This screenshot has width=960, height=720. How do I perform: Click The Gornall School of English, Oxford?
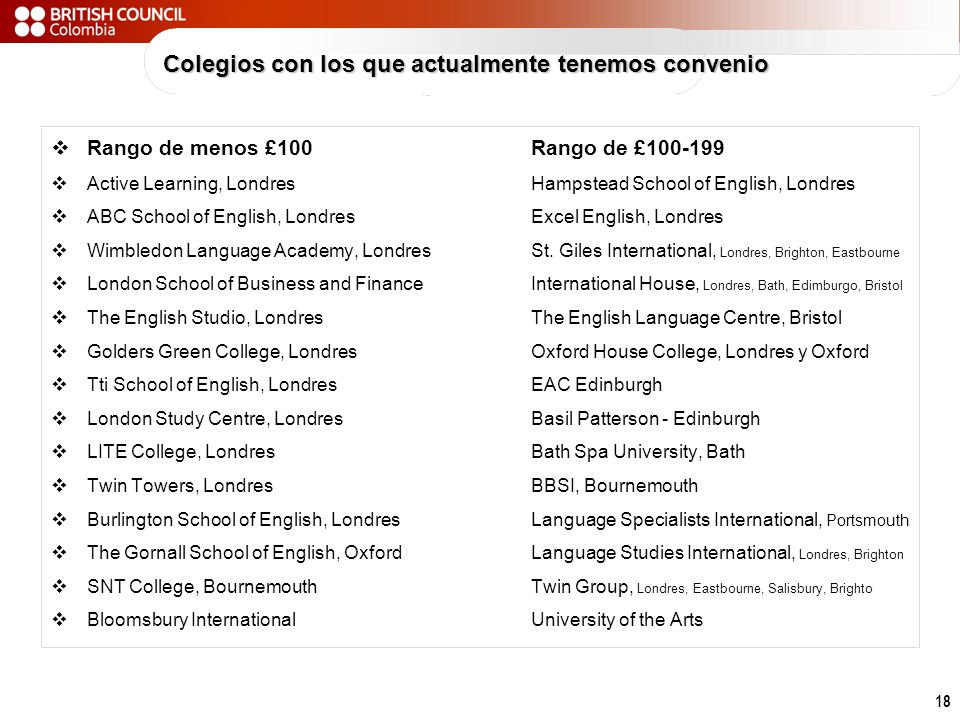[x=244, y=553]
